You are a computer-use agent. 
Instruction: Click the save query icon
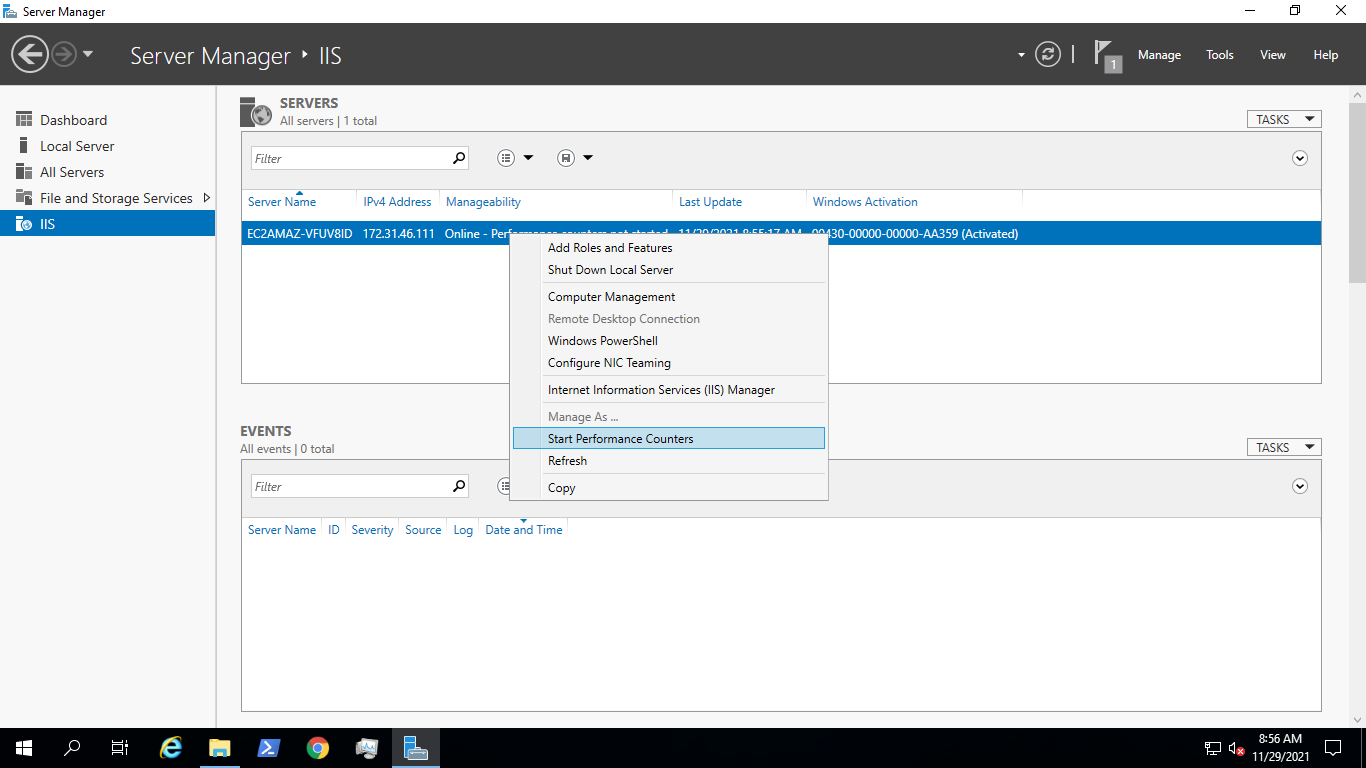568,157
